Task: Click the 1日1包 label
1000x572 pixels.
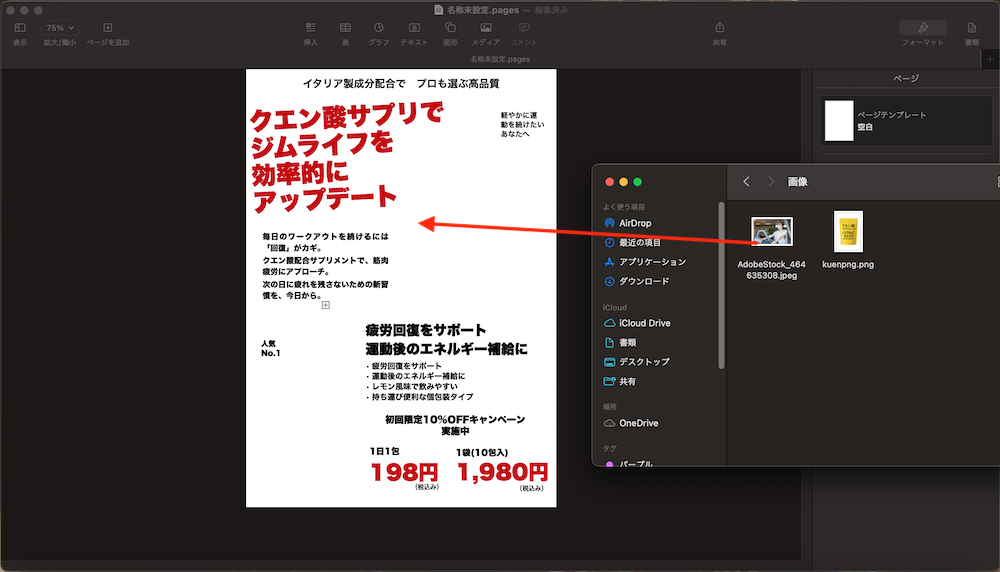Action: coord(385,451)
